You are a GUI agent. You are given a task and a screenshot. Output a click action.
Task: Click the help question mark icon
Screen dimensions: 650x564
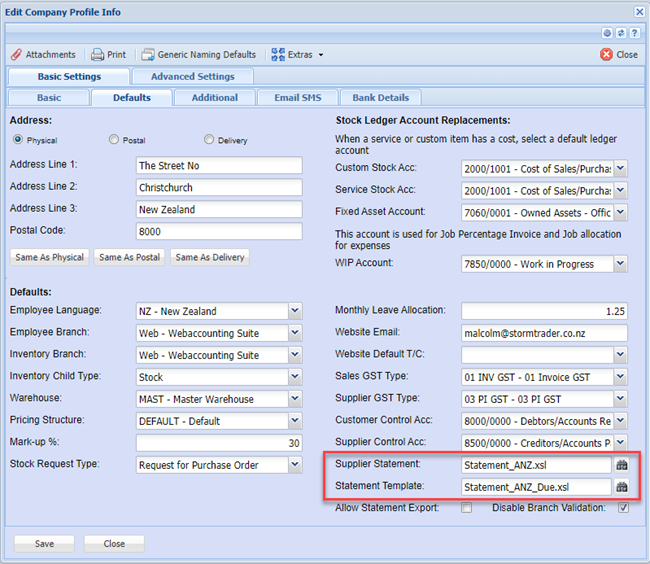pos(633,33)
